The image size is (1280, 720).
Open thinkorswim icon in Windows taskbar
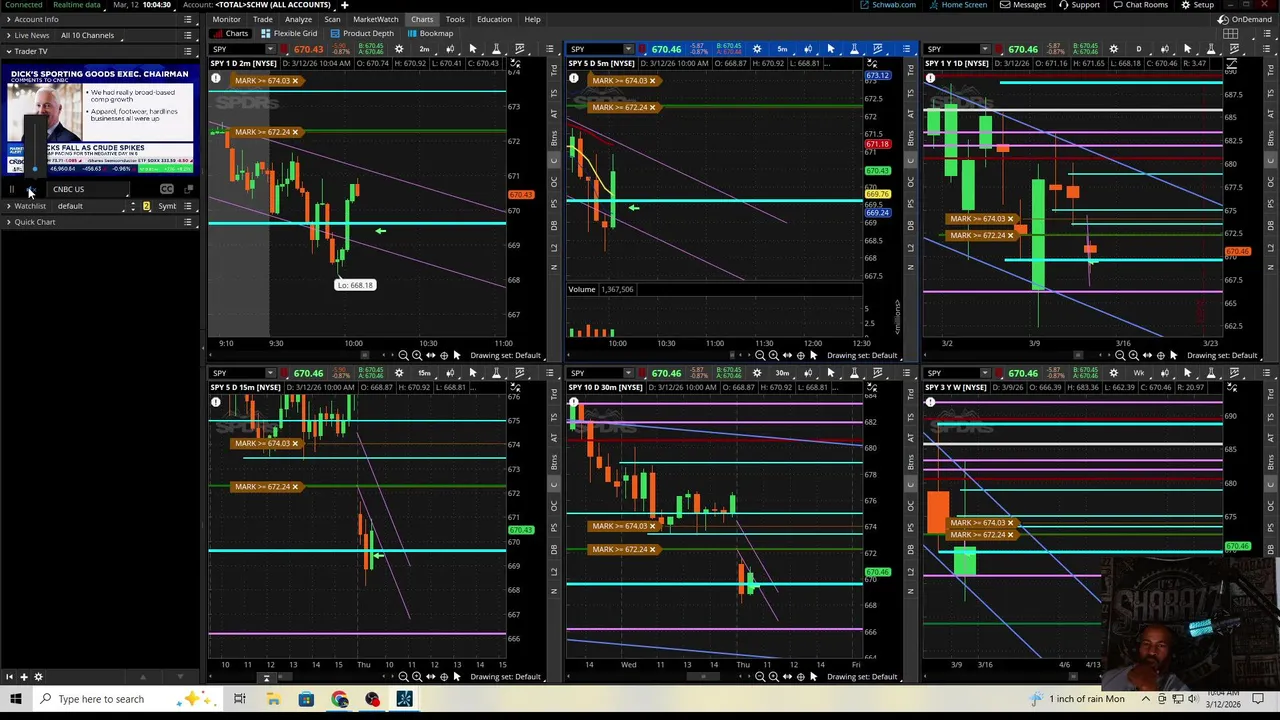pyautogui.click(x=405, y=699)
